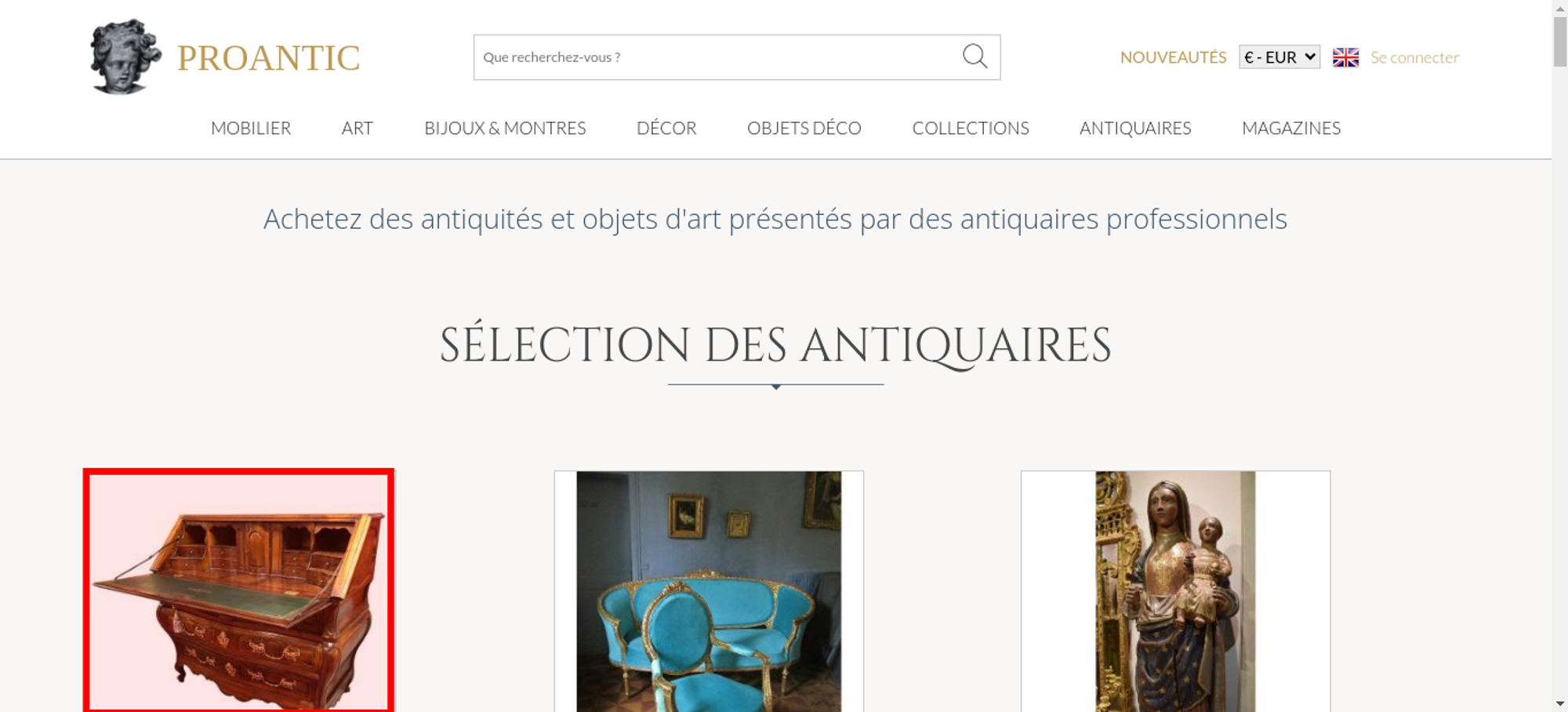Open the wooden secretary desk thumbnail
Viewport: 1568px width, 712px height.
tap(238, 590)
